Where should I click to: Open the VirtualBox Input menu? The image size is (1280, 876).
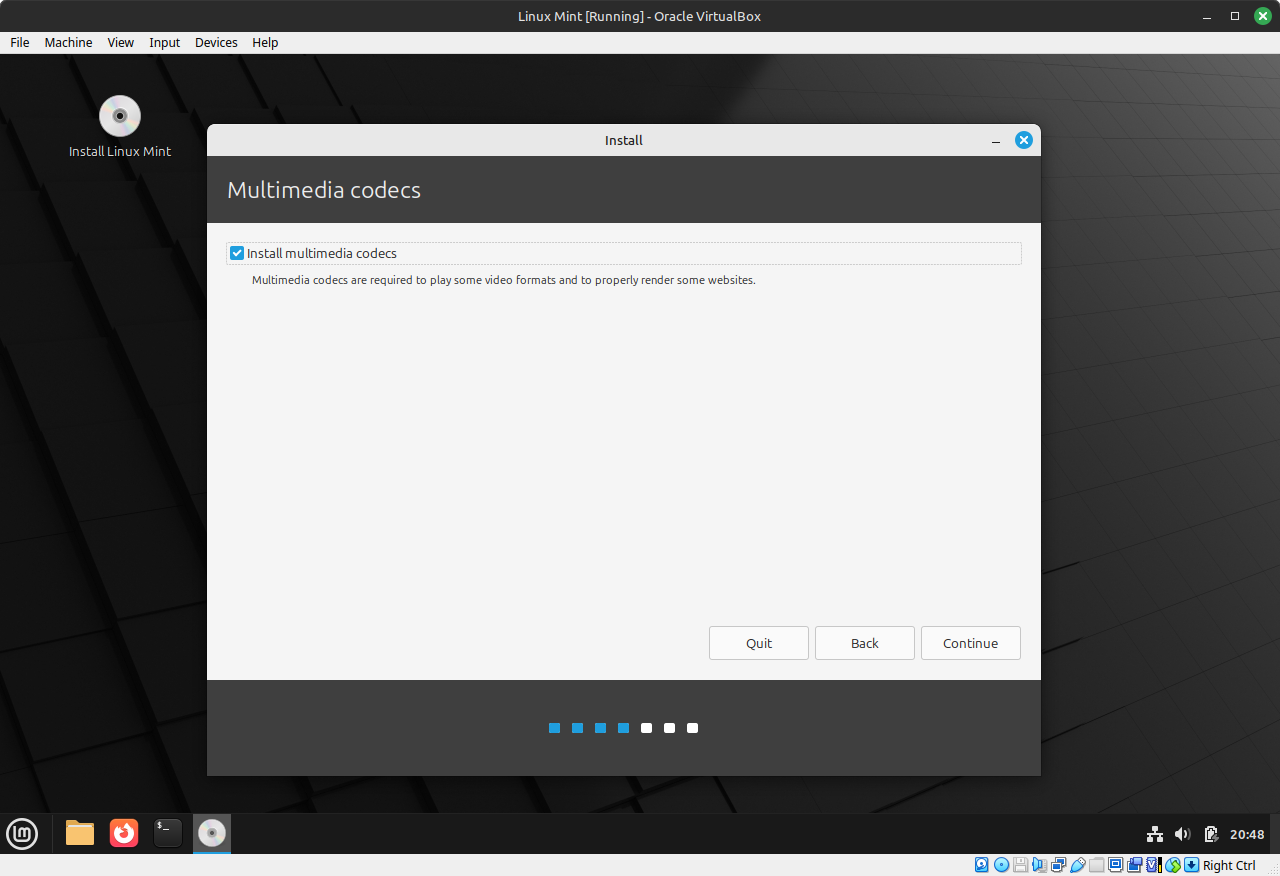pos(164,42)
